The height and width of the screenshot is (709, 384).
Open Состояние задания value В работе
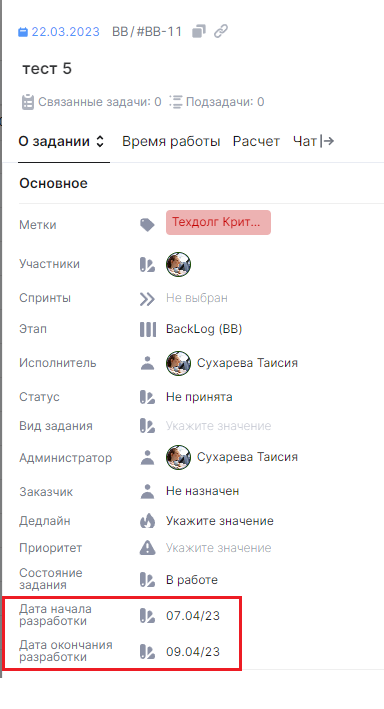point(192,580)
